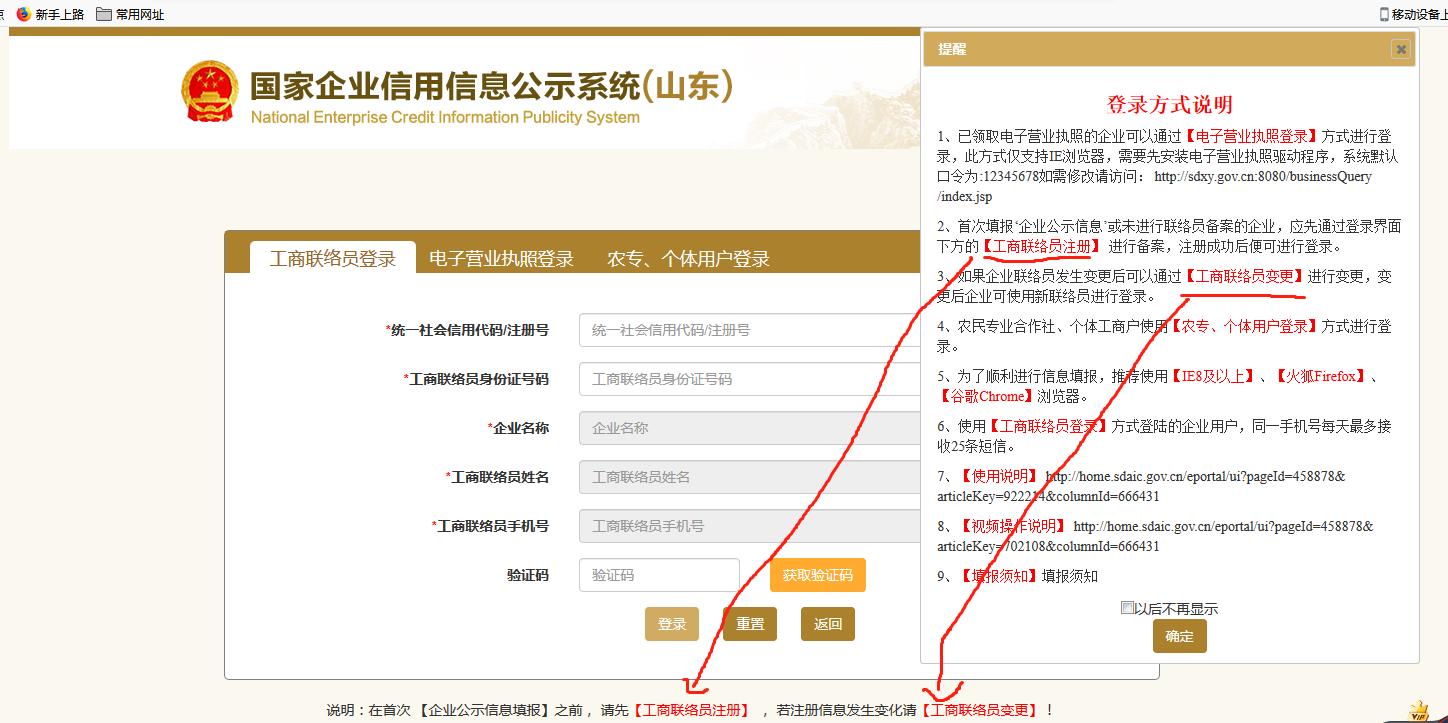
Task: Open the 常用网址 bookmarks folder
Action: 128,14
